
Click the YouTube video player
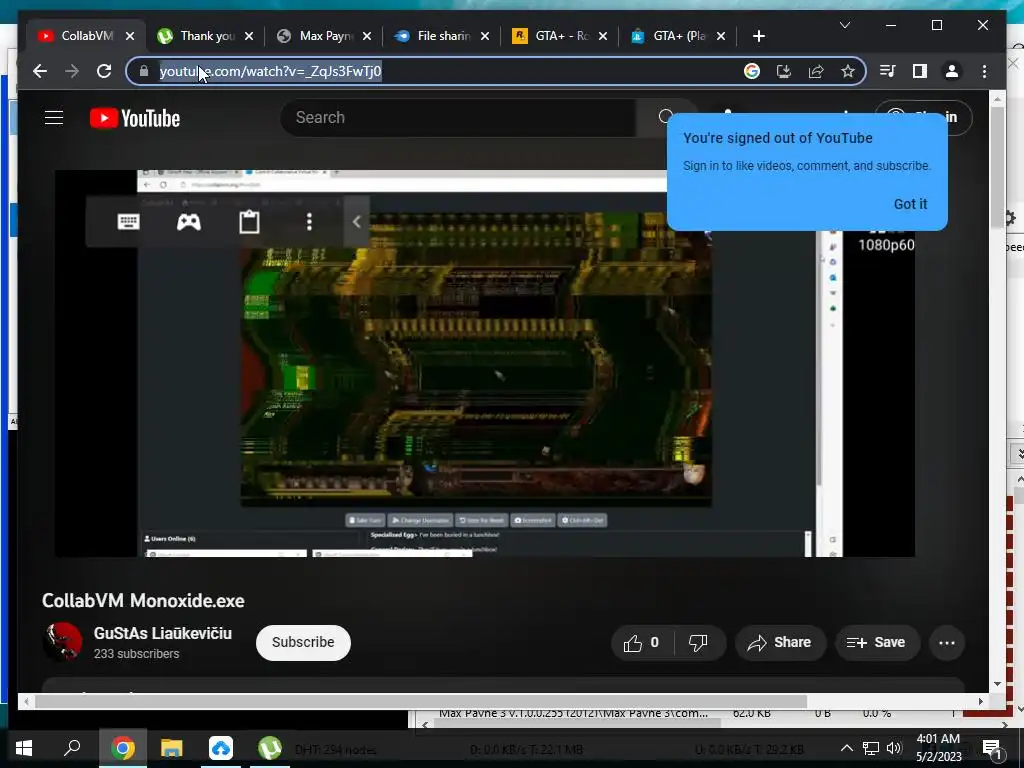point(485,363)
